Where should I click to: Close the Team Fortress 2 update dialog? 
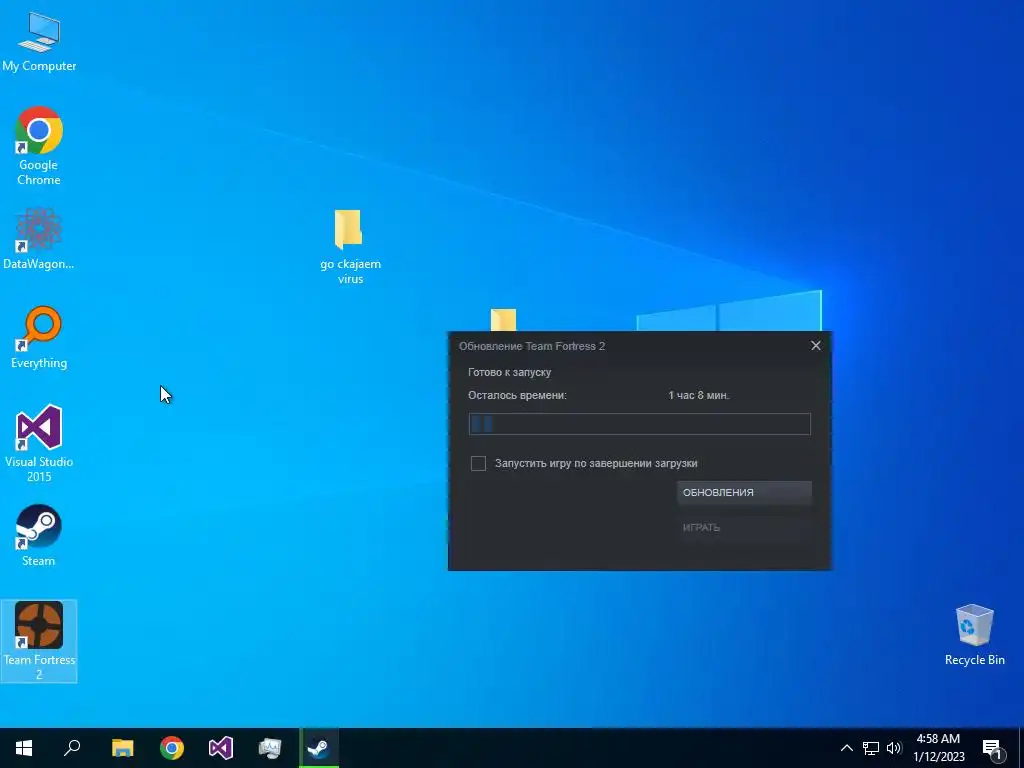coord(816,345)
